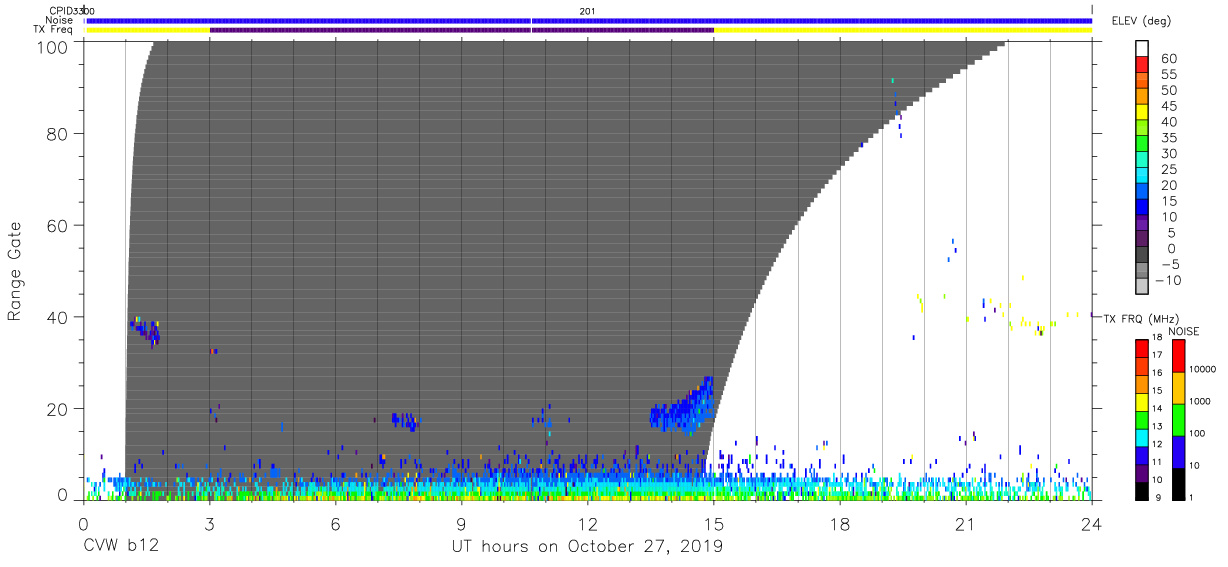Click the purple segment of the TX Freq bar
Screen dimensions: 1228x567
tap(461, 30)
